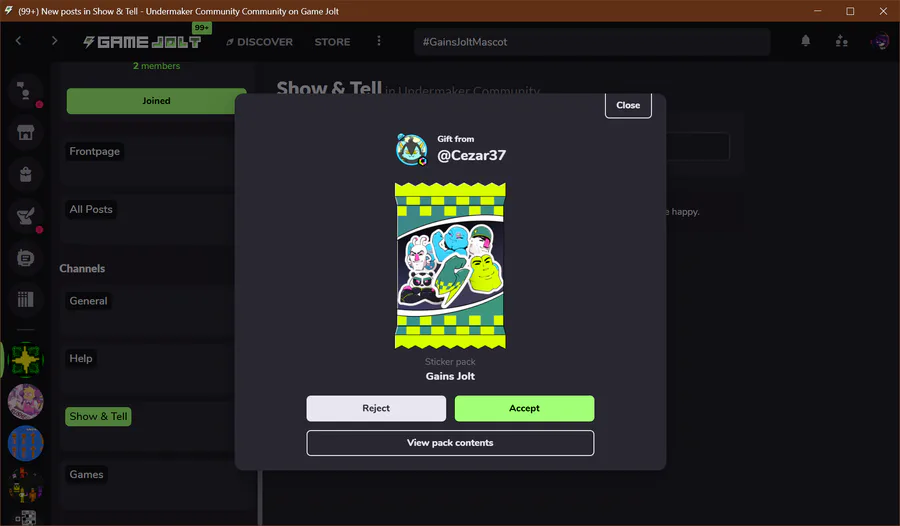Click the Game Jolt logo
Image resolution: width=900 pixels, height=526 pixels.
click(x=142, y=42)
